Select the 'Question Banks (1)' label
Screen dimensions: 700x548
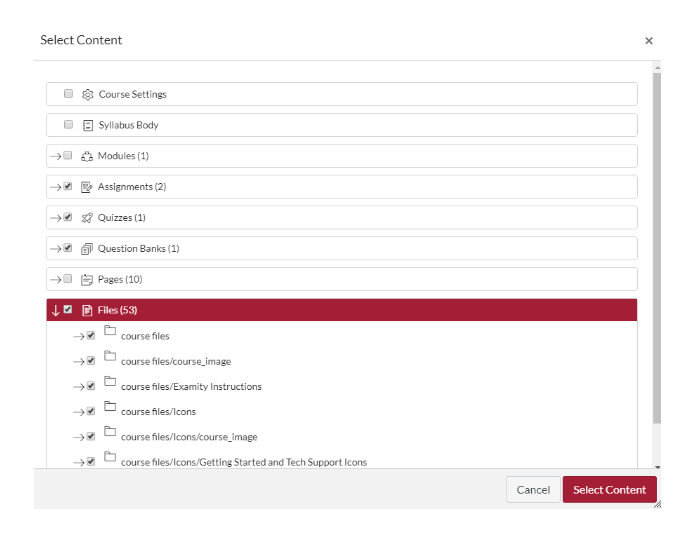pos(138,249)
